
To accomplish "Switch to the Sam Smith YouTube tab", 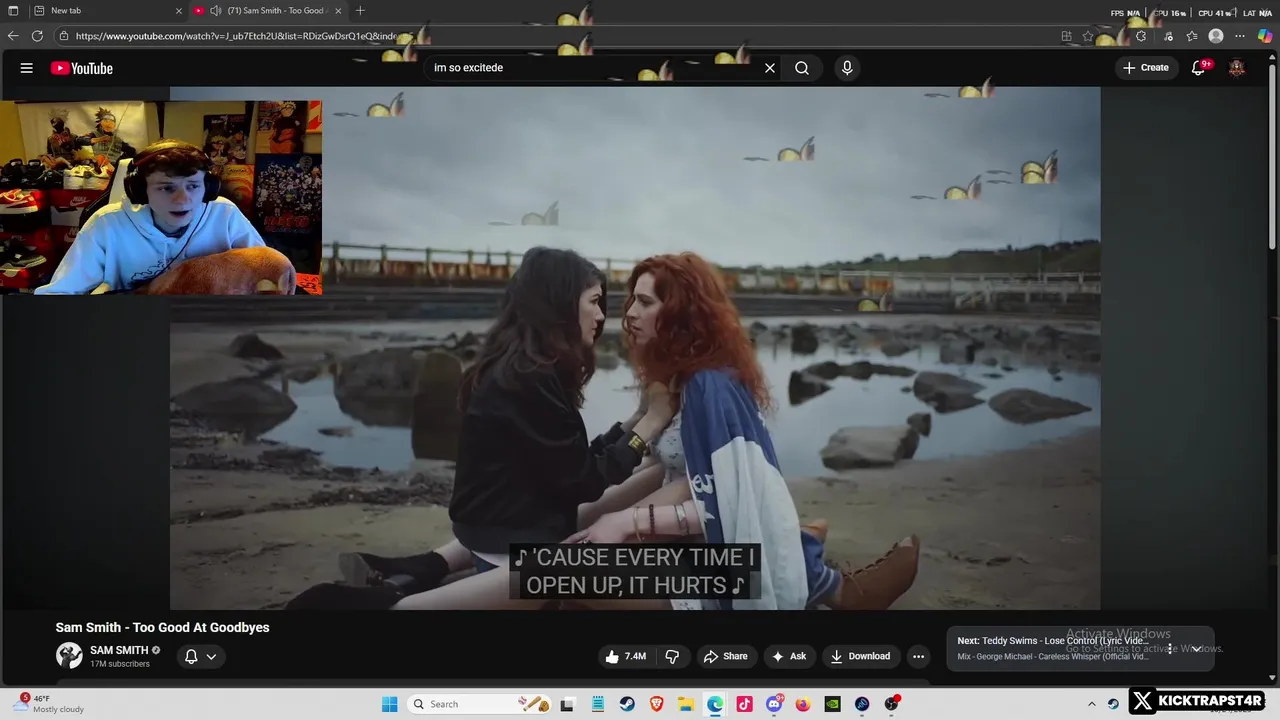I will [266, 11].
